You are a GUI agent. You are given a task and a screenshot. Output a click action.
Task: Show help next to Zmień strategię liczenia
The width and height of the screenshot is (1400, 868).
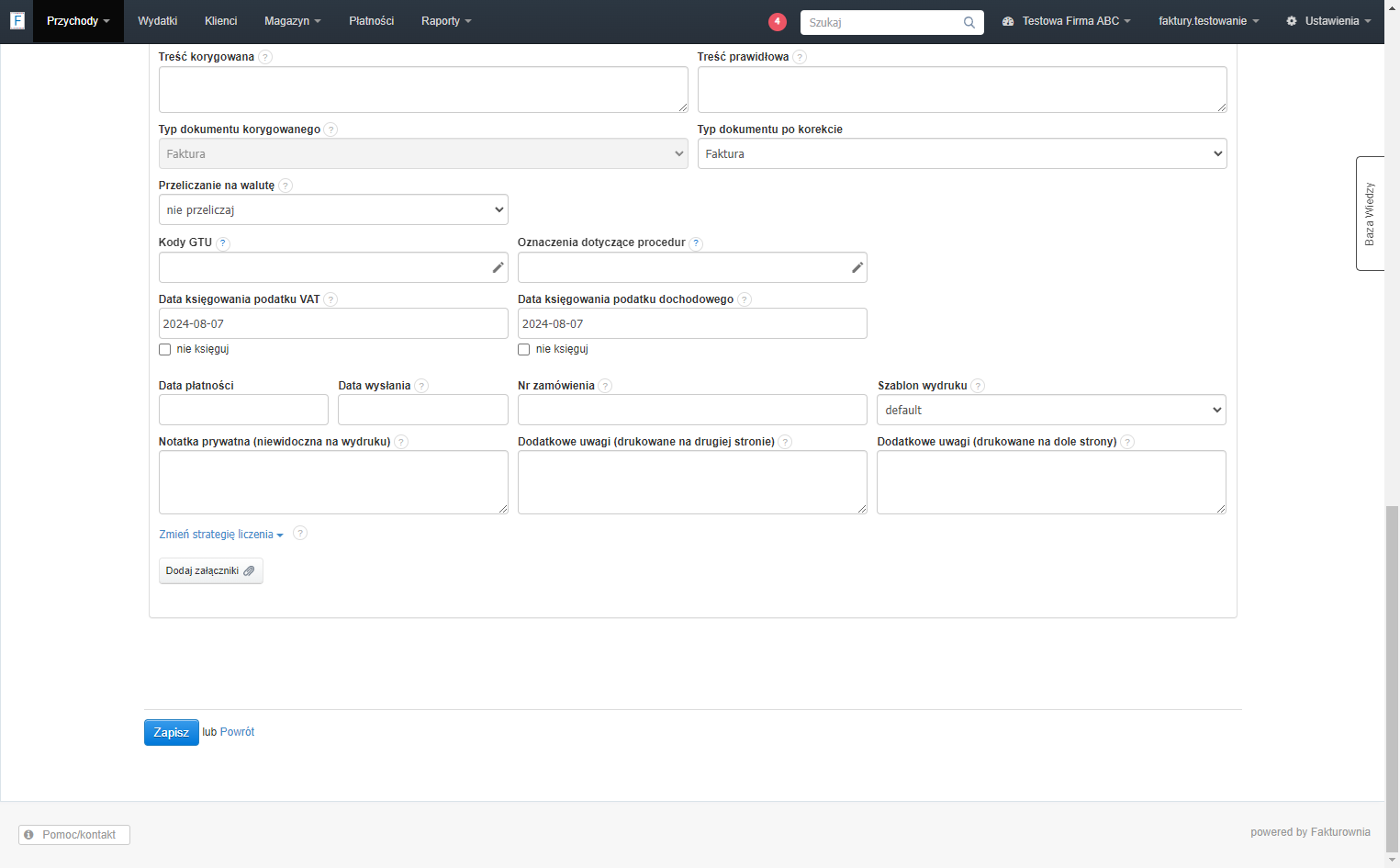(x=300, y=534)
